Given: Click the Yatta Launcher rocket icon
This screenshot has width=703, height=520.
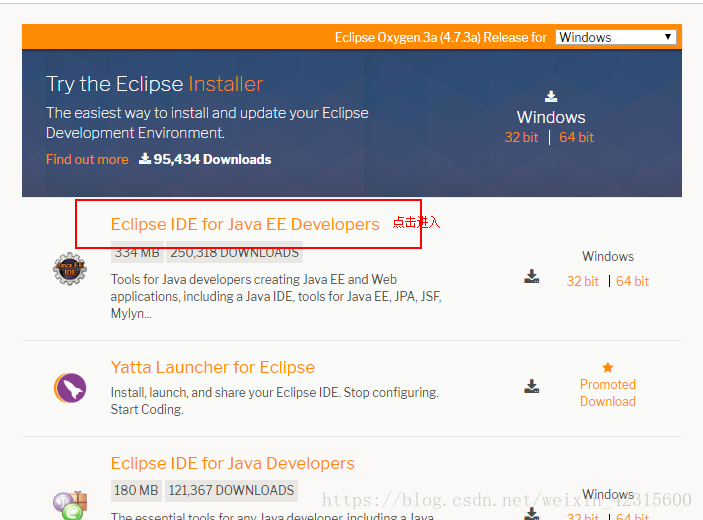Looking at the screenshot, I should click(70, 388).
